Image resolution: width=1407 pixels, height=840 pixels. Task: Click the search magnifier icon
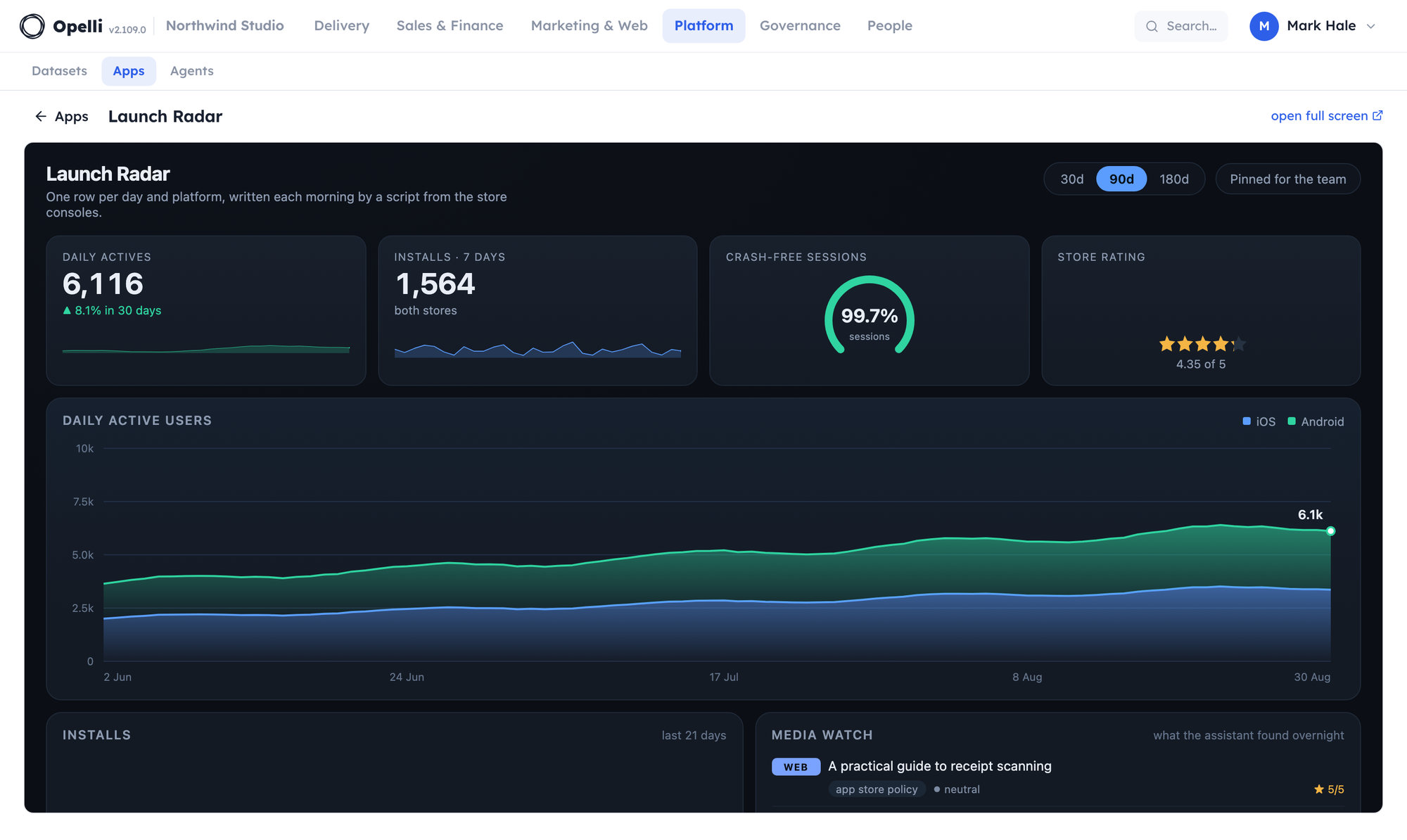point(1152,26)
